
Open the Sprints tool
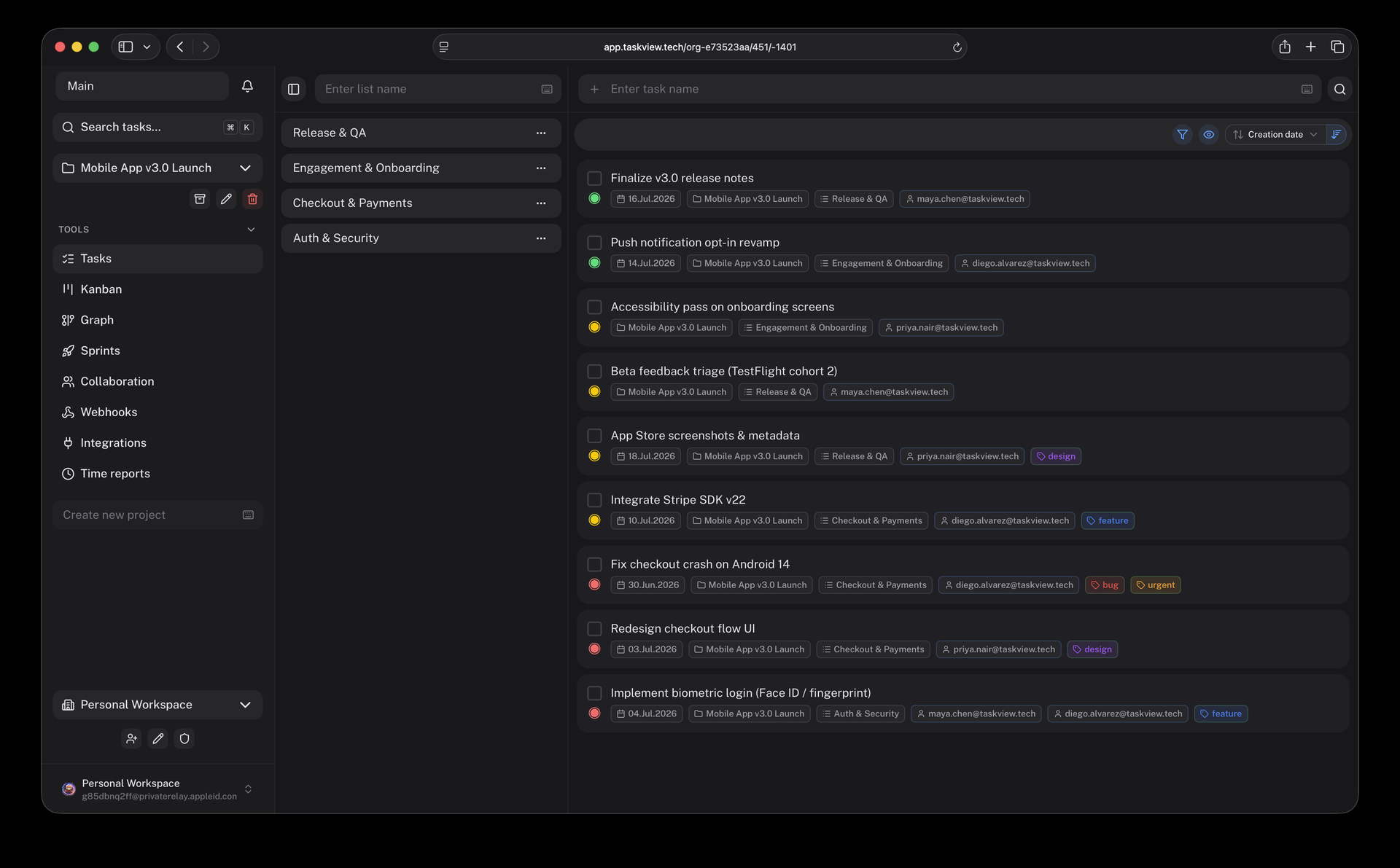(x=157, y=351)
